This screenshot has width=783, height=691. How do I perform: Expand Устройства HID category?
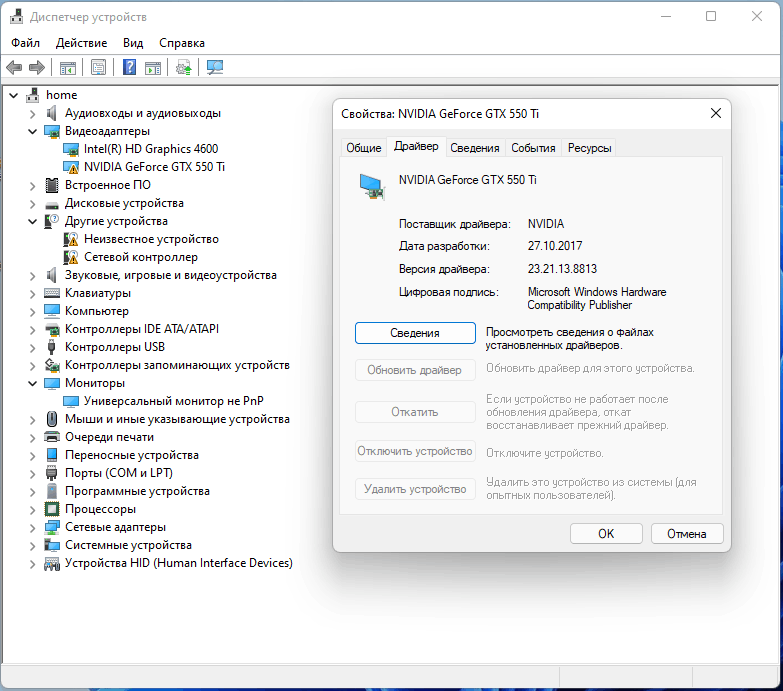32,563
